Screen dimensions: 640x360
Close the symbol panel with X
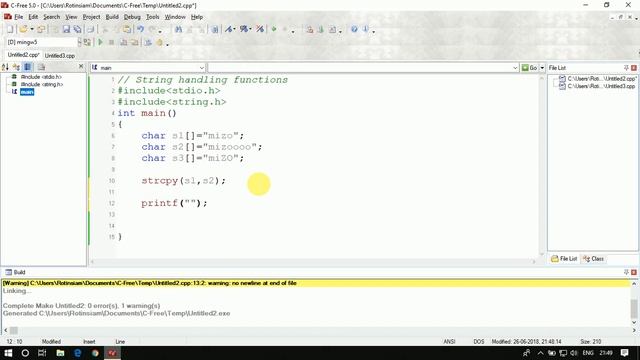pyautogui.click(x=81, y=67)
